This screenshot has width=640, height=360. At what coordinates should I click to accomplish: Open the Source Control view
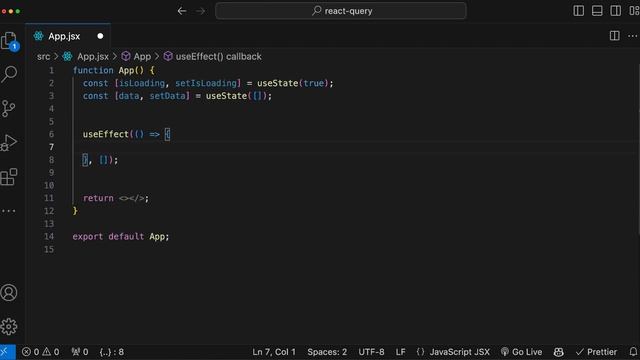tap(9, 109)
